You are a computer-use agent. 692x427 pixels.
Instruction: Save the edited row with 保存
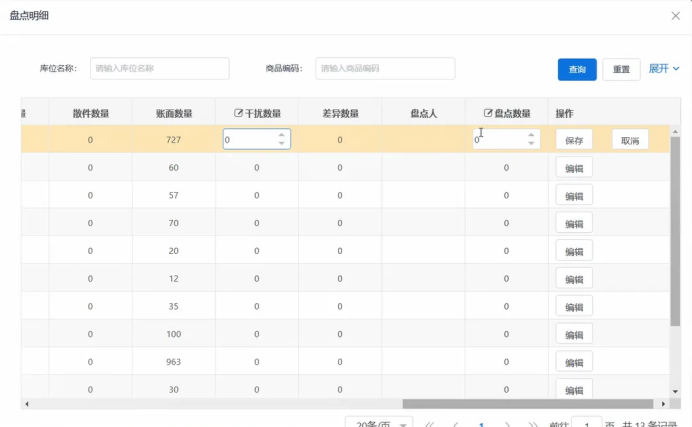tap(574, 140)
